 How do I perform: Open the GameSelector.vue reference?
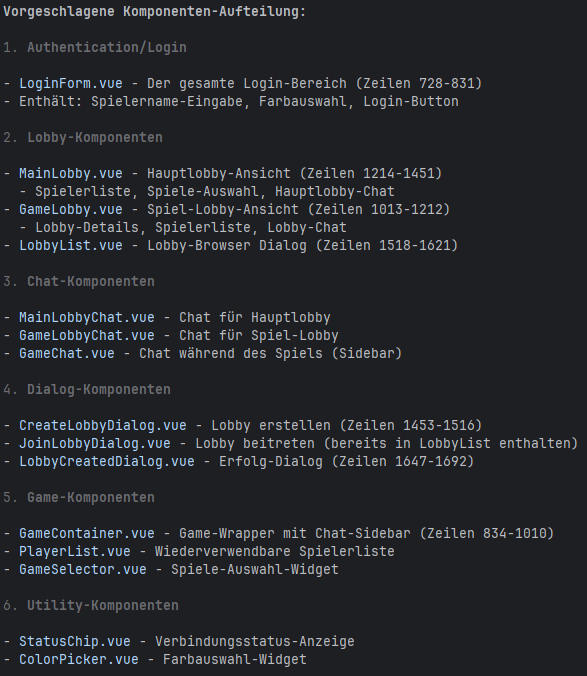tap(83, 570)
